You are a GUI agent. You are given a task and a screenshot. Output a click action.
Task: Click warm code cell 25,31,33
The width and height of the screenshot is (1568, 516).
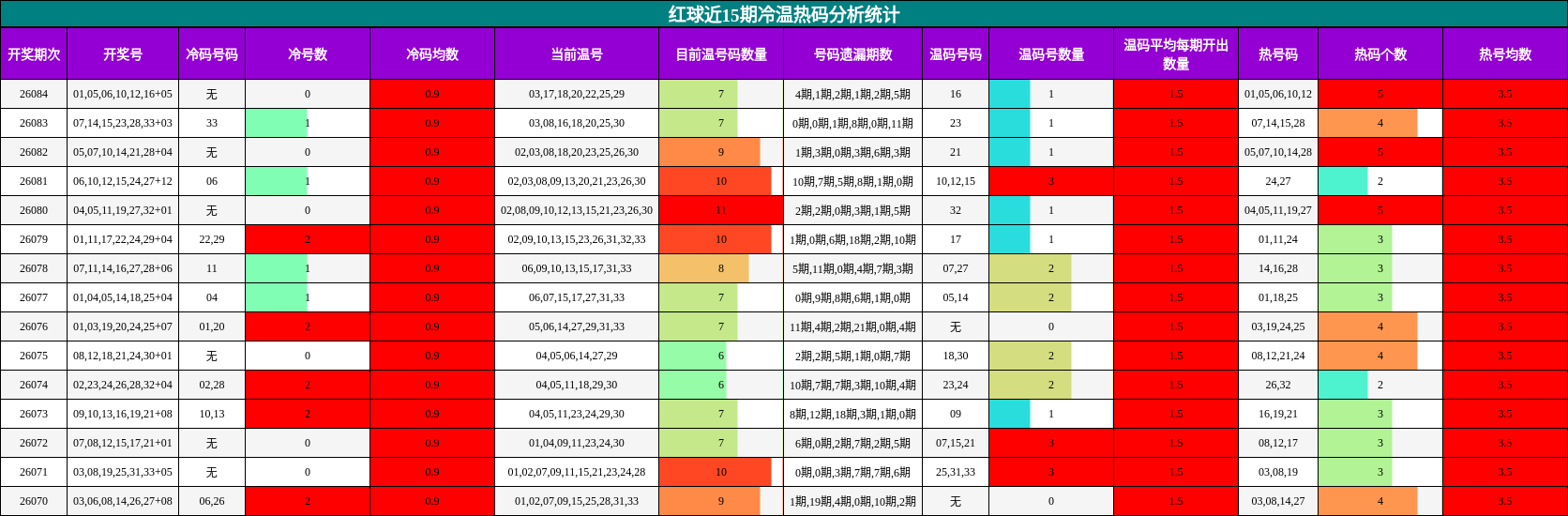click(x=956, y=472)
